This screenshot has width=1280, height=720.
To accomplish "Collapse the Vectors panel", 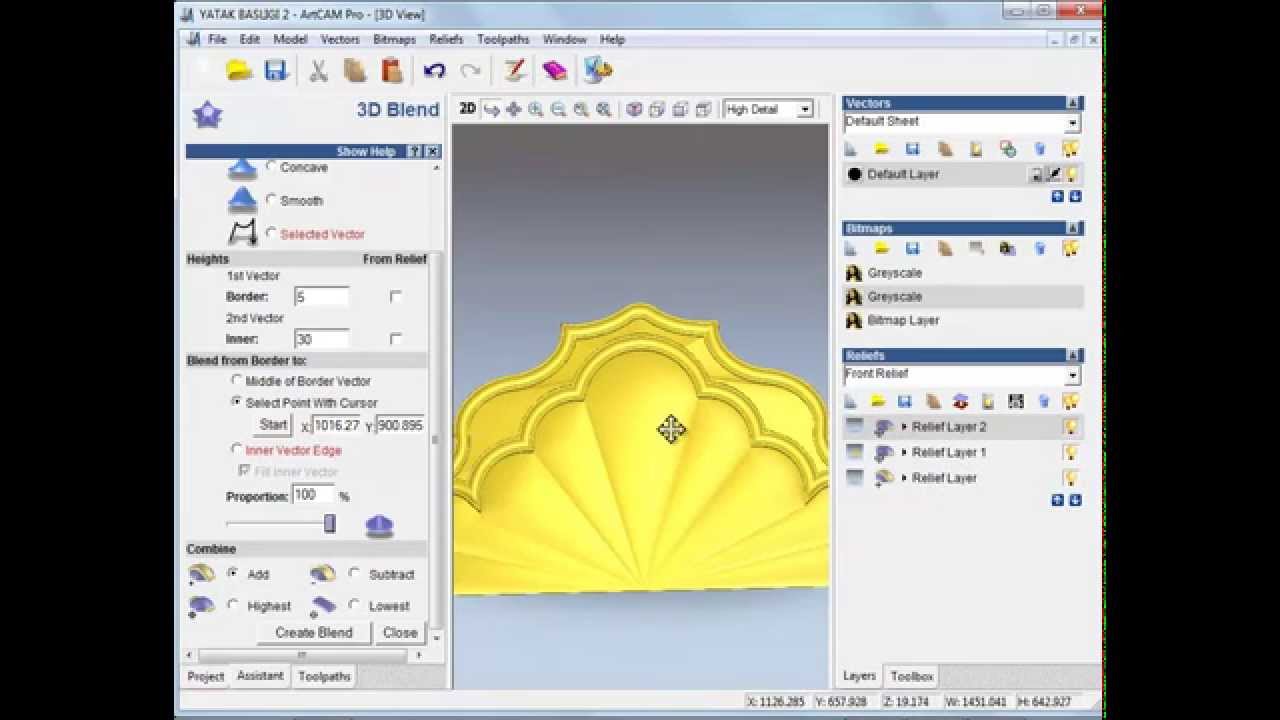I will click(x=1073, y=103).
